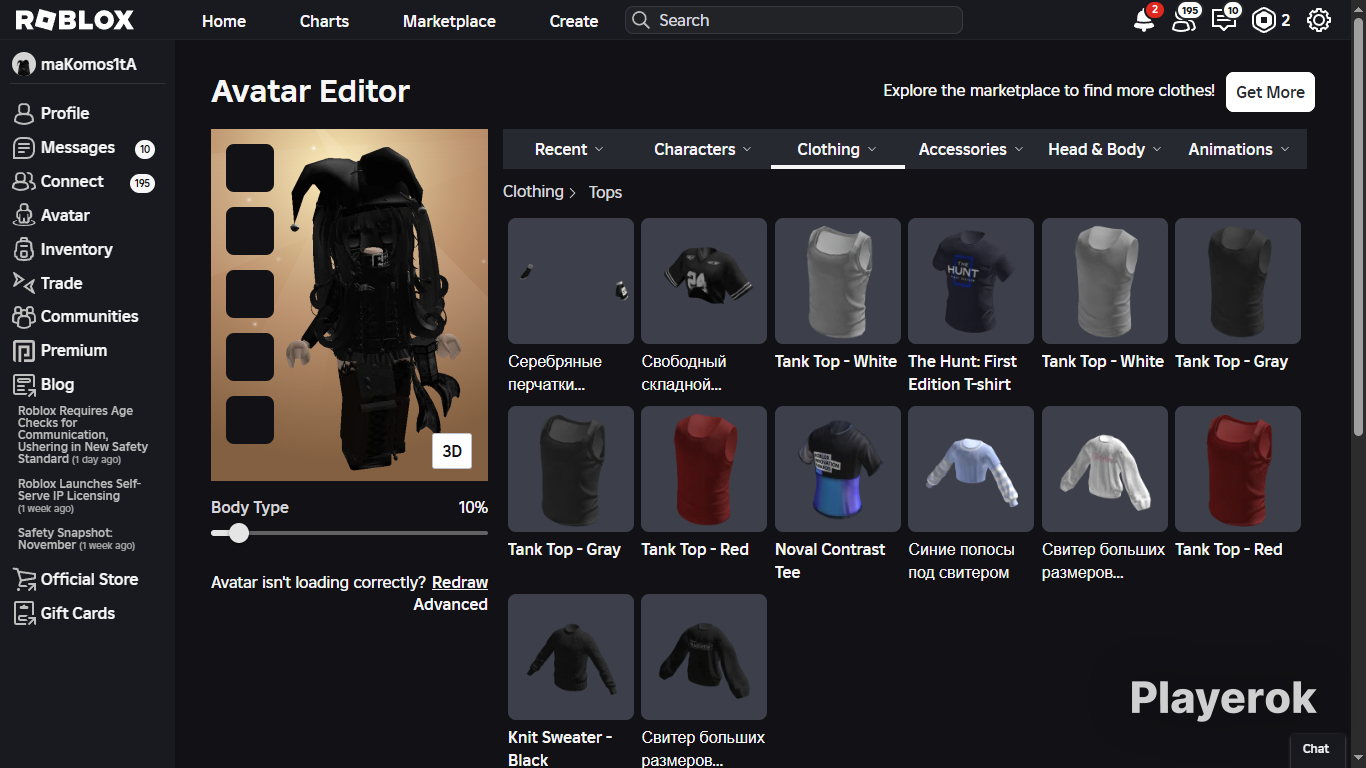Image resolution: width=1366 pixels, height=768 pixels.
Task: Open the Chat button
Action: tap(1316, 749)
